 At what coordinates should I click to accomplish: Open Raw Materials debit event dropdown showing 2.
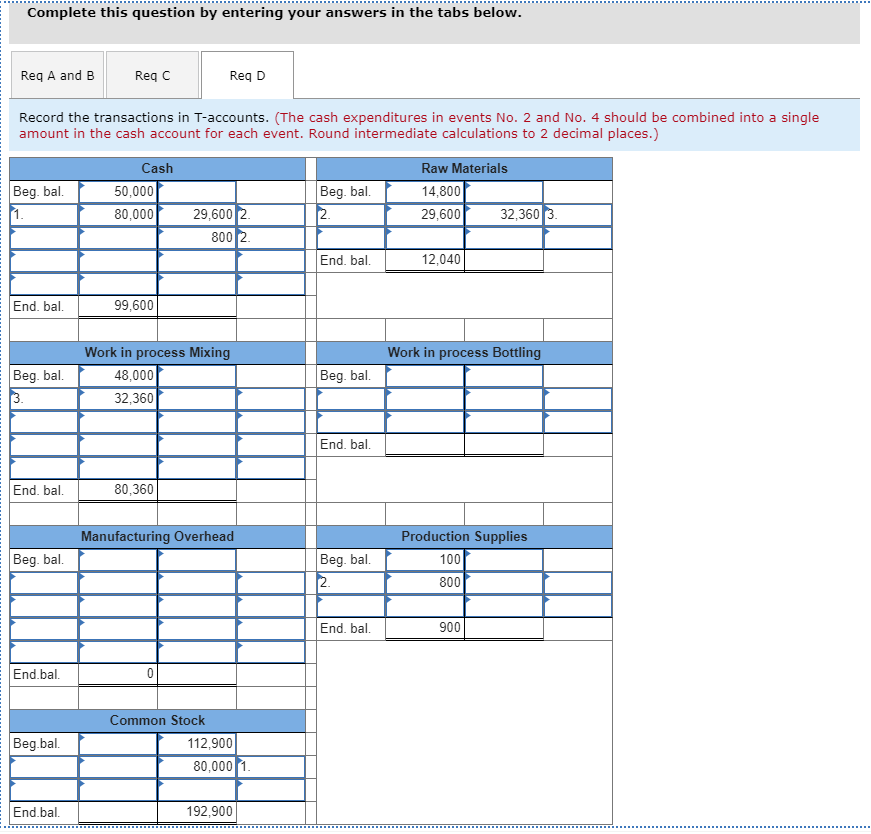point(351,214)
